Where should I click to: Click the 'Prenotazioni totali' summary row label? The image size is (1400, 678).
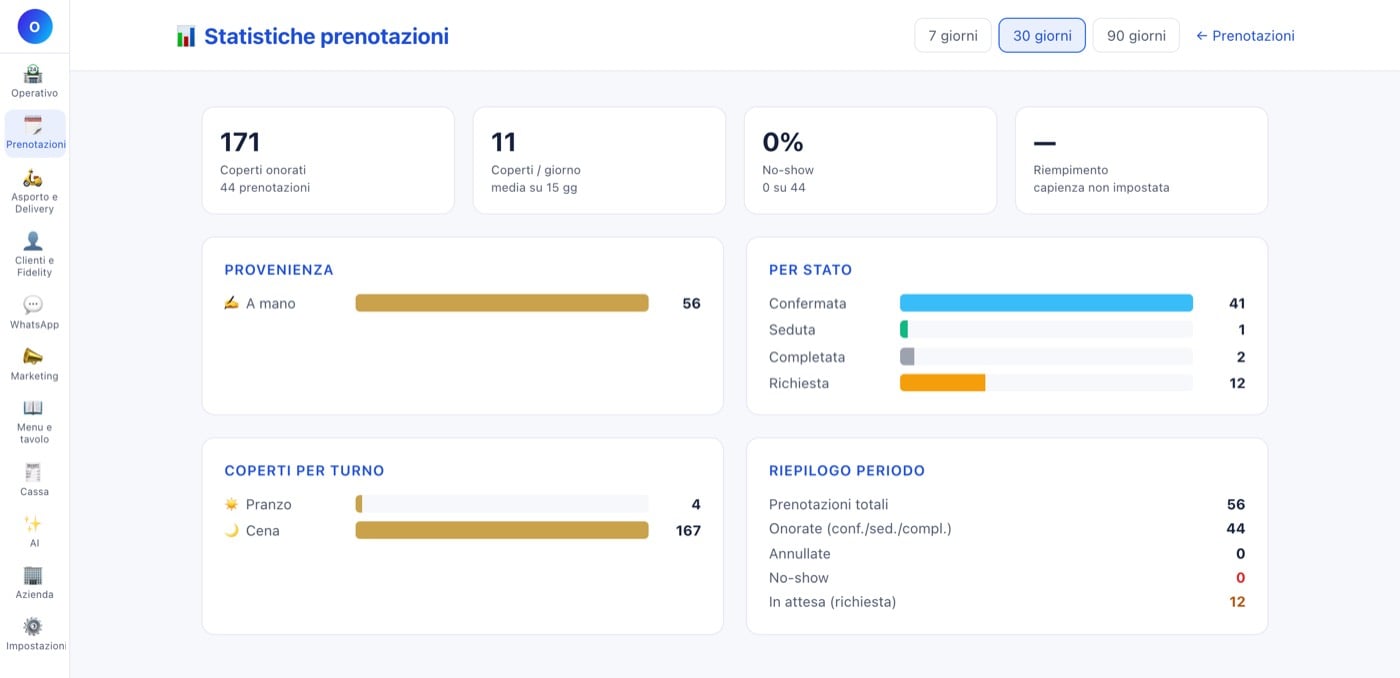pyautogui.click(x=828, y=504)
